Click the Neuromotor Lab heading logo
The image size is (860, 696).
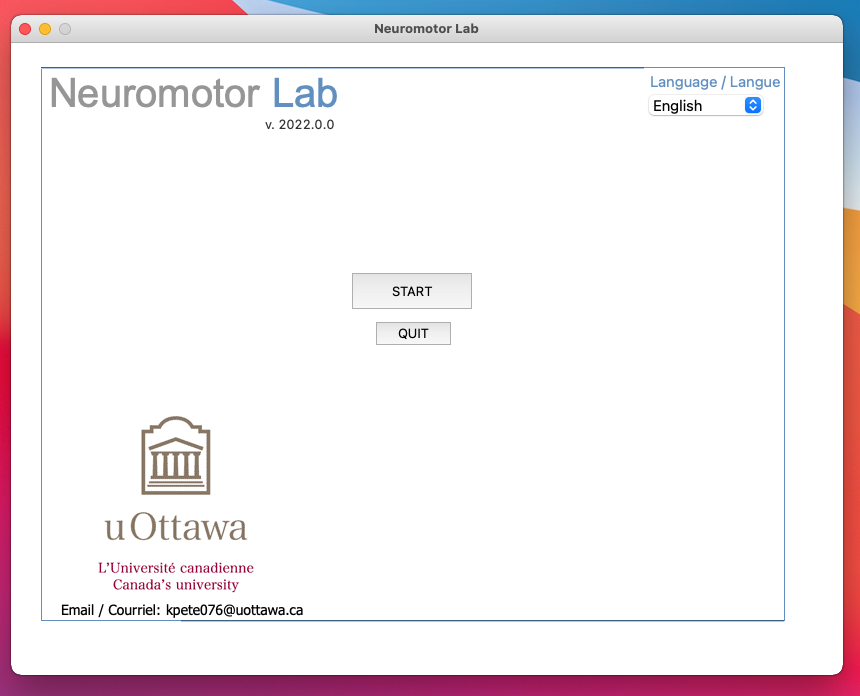click(x=194, y=93)
